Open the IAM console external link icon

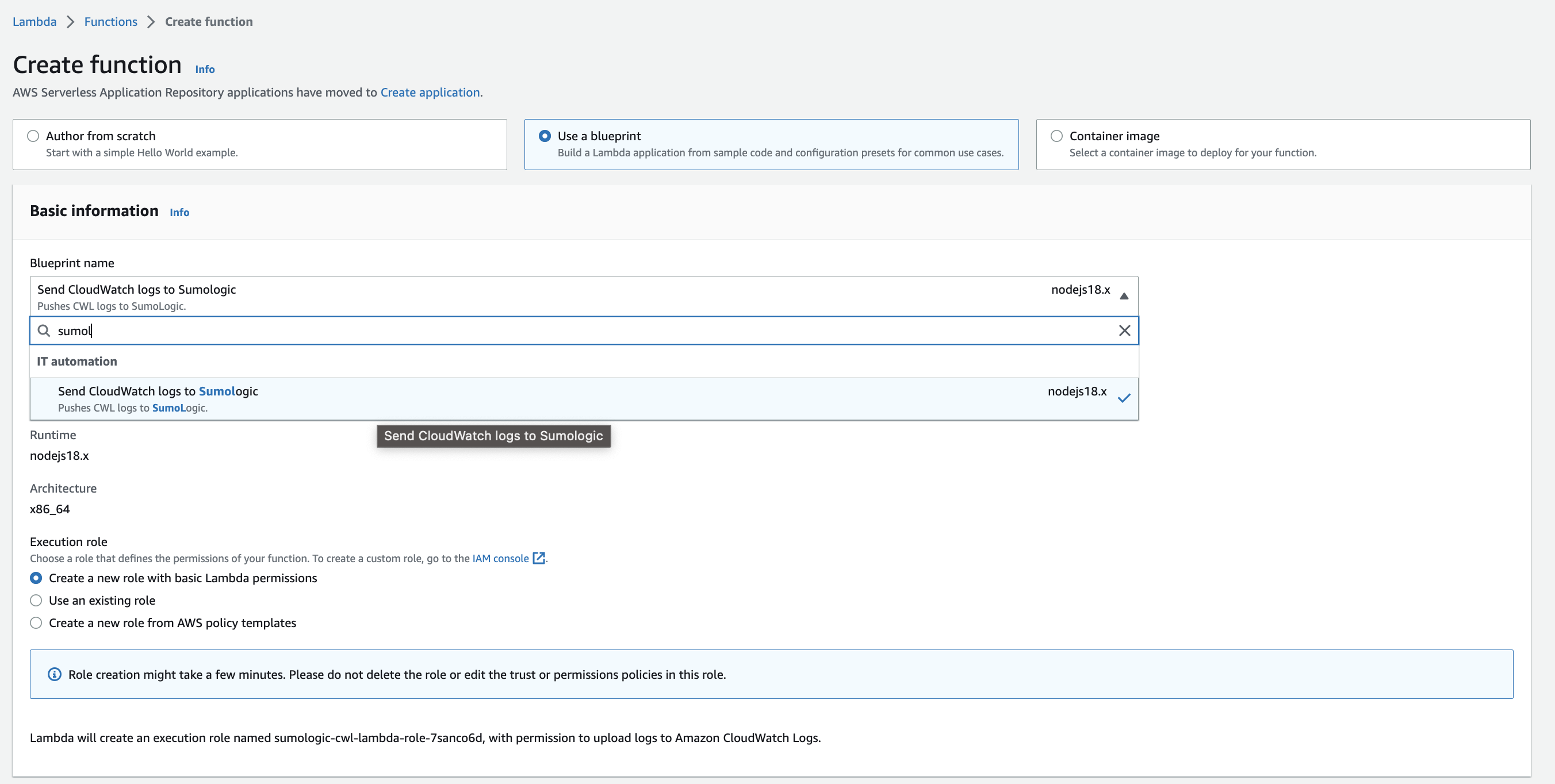(539, 558)
